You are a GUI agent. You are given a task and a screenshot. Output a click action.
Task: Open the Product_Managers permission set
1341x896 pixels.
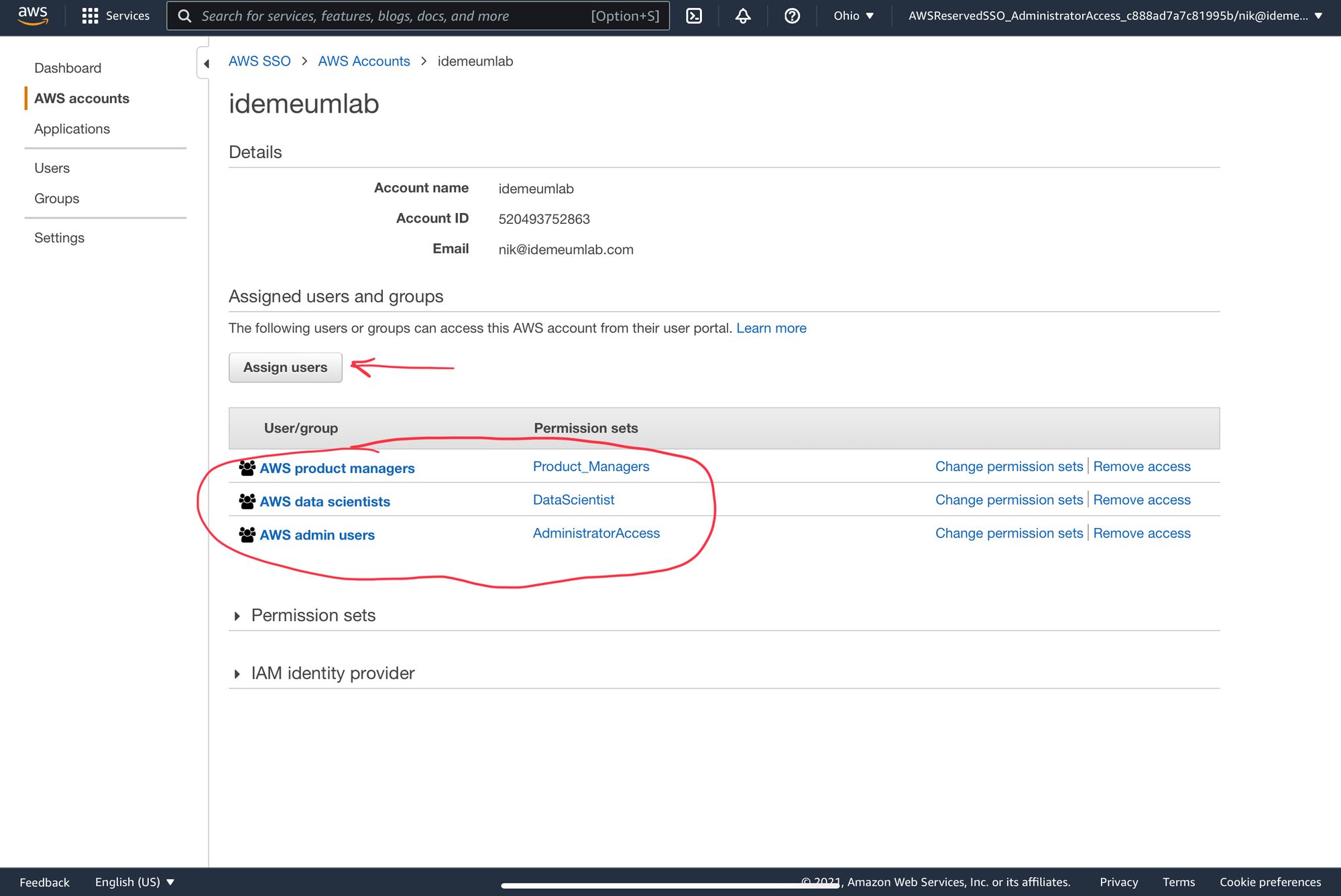point(591,466)
